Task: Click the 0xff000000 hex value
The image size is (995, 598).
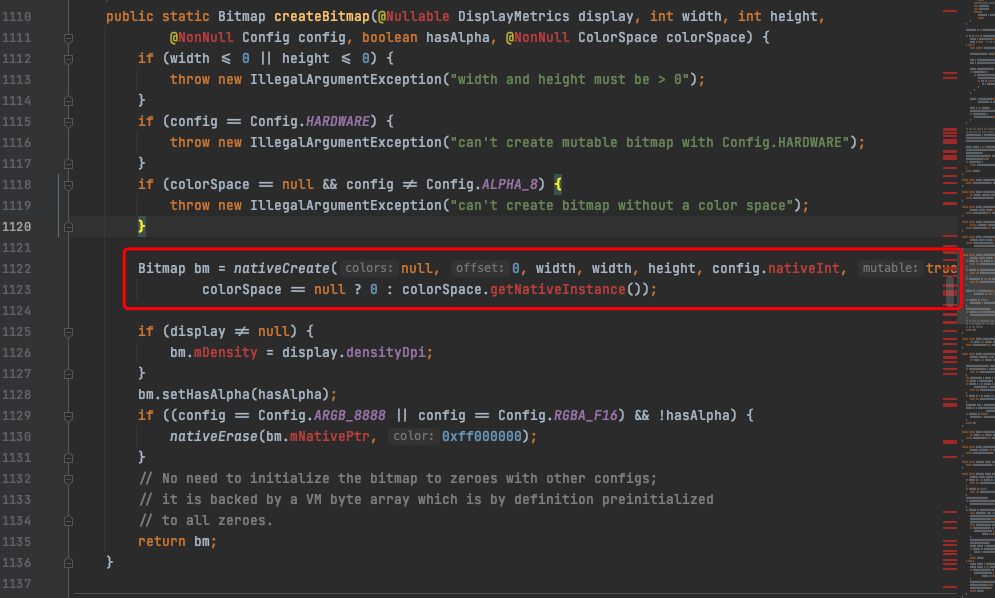Action: coord(482,436)
